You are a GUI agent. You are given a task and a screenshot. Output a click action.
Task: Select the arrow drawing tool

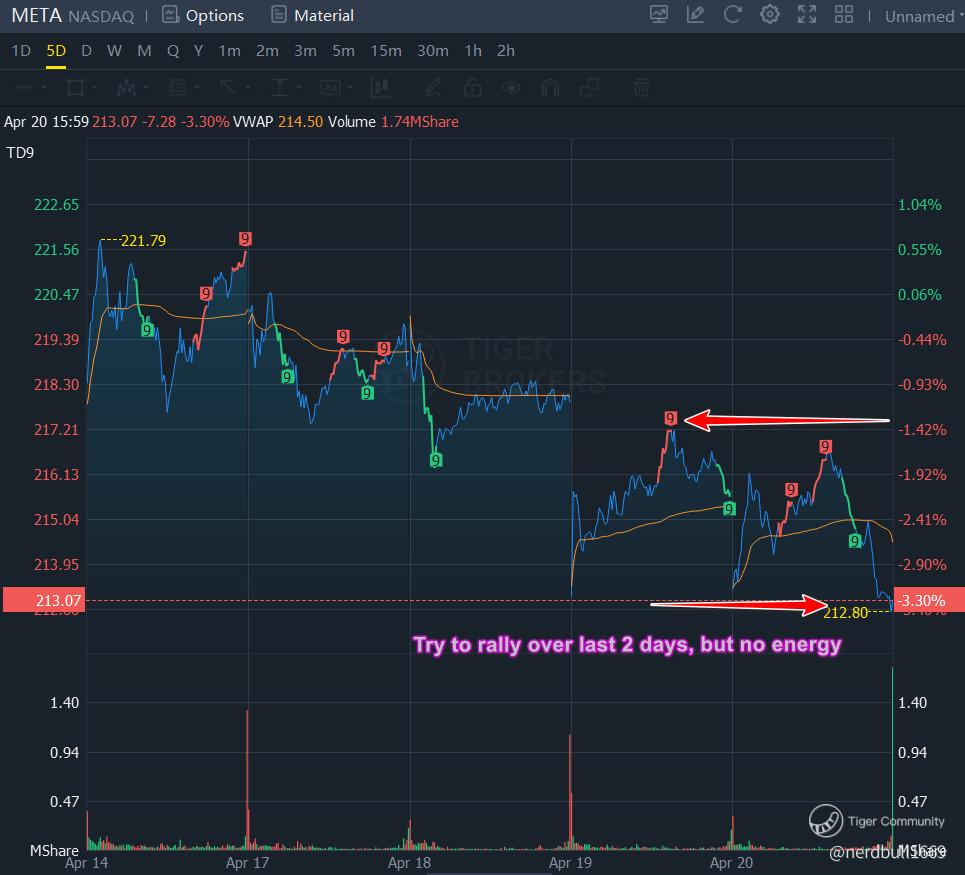(x=228, y=88)
